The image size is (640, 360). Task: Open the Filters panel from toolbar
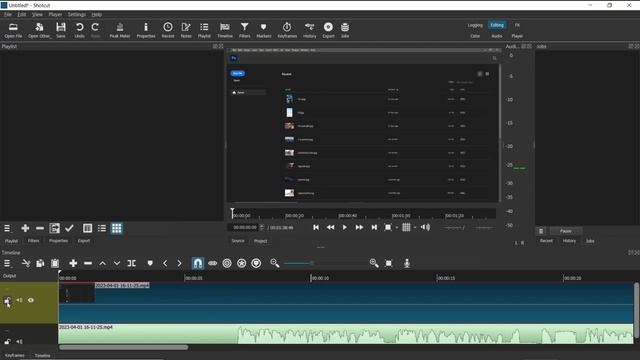coord(244,30)
